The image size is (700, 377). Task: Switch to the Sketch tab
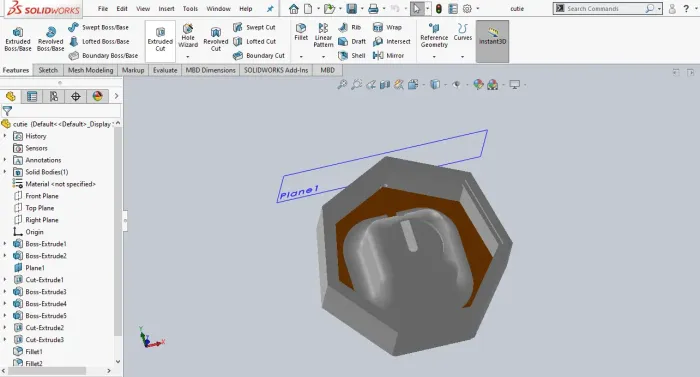[x=48, y=70]
